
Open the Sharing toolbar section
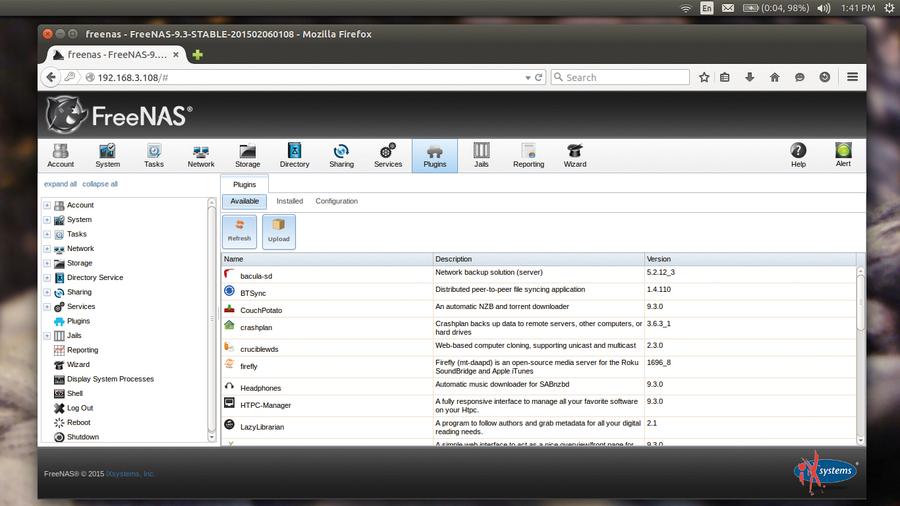(x=342, y=155)
